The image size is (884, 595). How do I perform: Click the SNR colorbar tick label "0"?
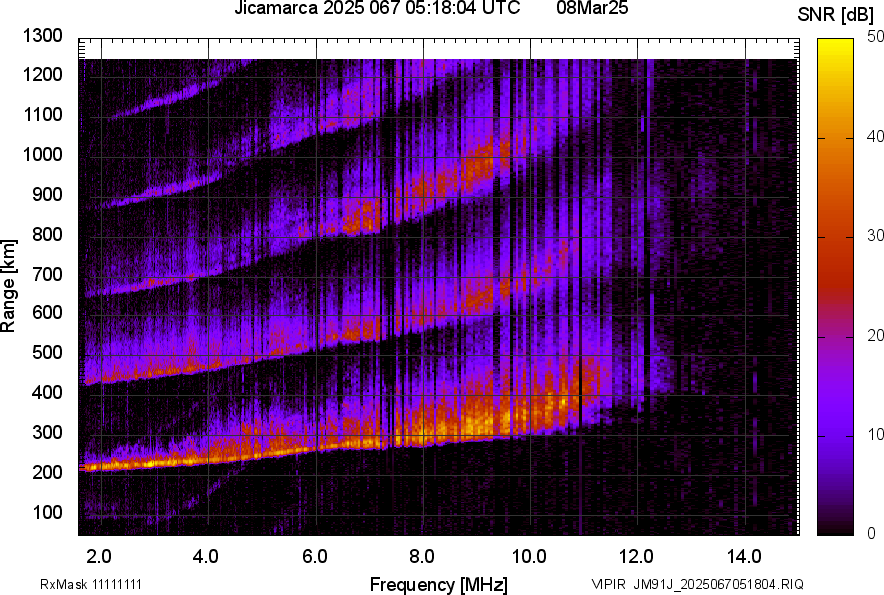(872, 533)
